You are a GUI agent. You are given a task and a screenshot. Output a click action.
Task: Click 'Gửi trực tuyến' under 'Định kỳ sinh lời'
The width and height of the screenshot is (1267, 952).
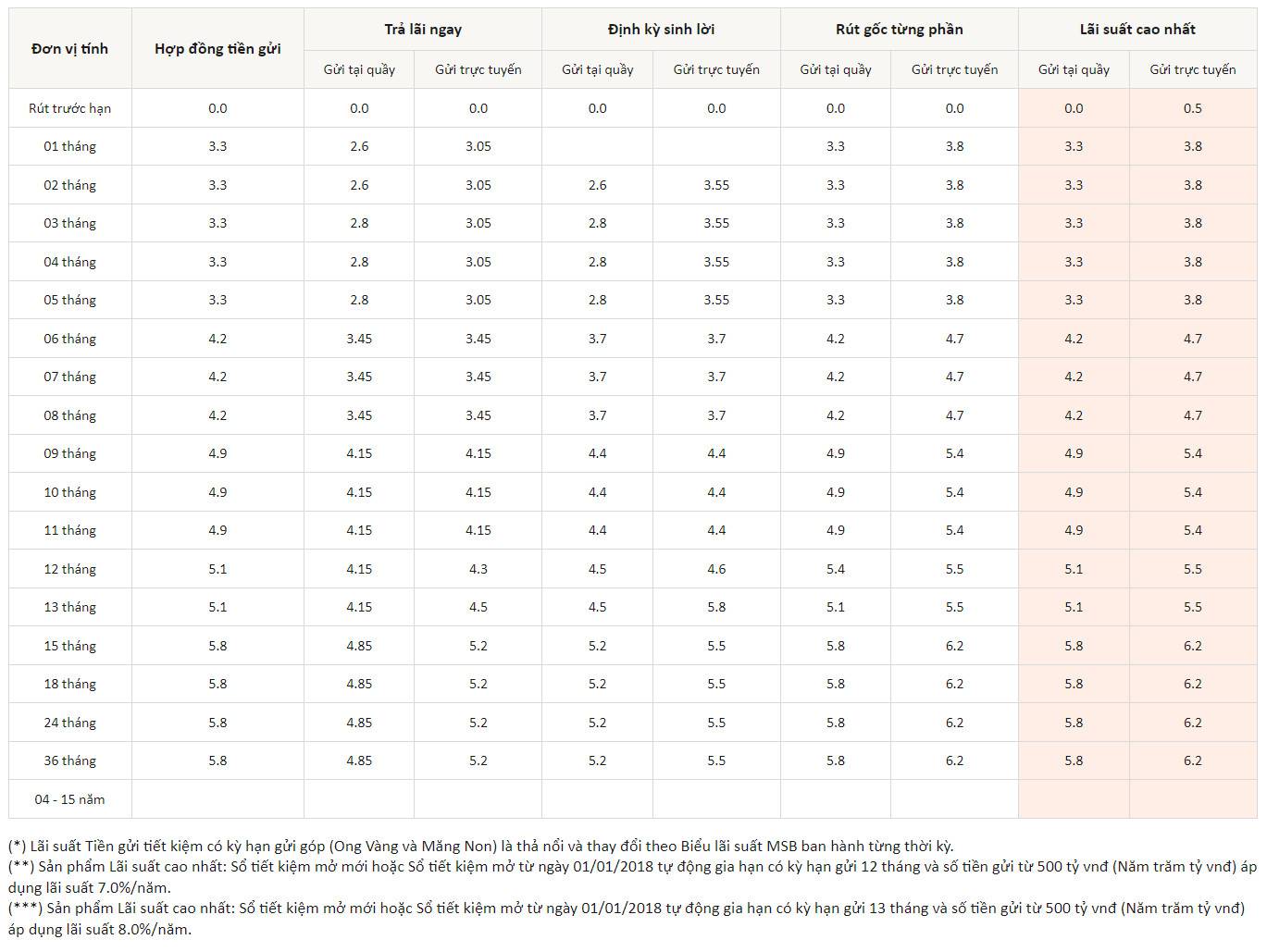(x=716, y=69)
